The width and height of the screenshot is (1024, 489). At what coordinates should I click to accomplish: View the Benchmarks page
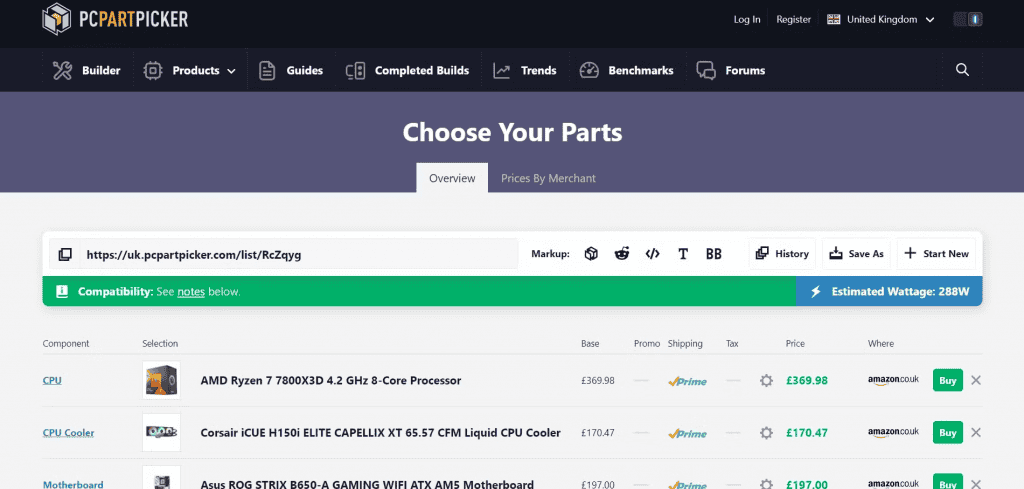click(626, 71)
